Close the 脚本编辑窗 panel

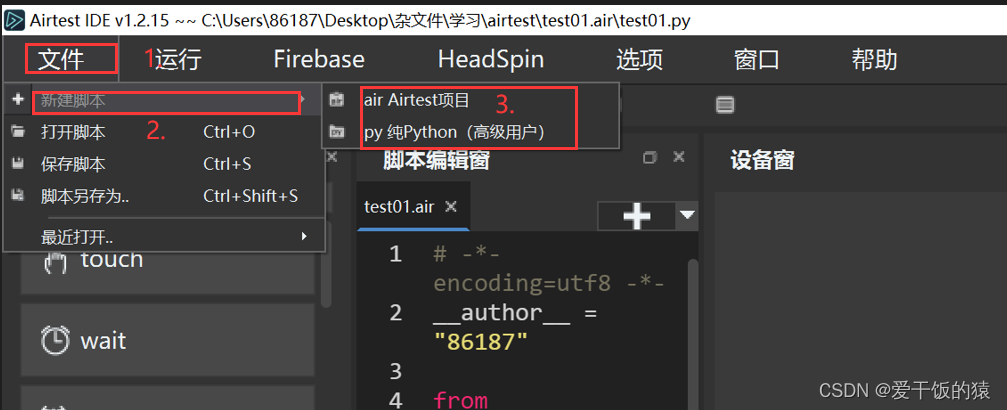tap(678, 156)
